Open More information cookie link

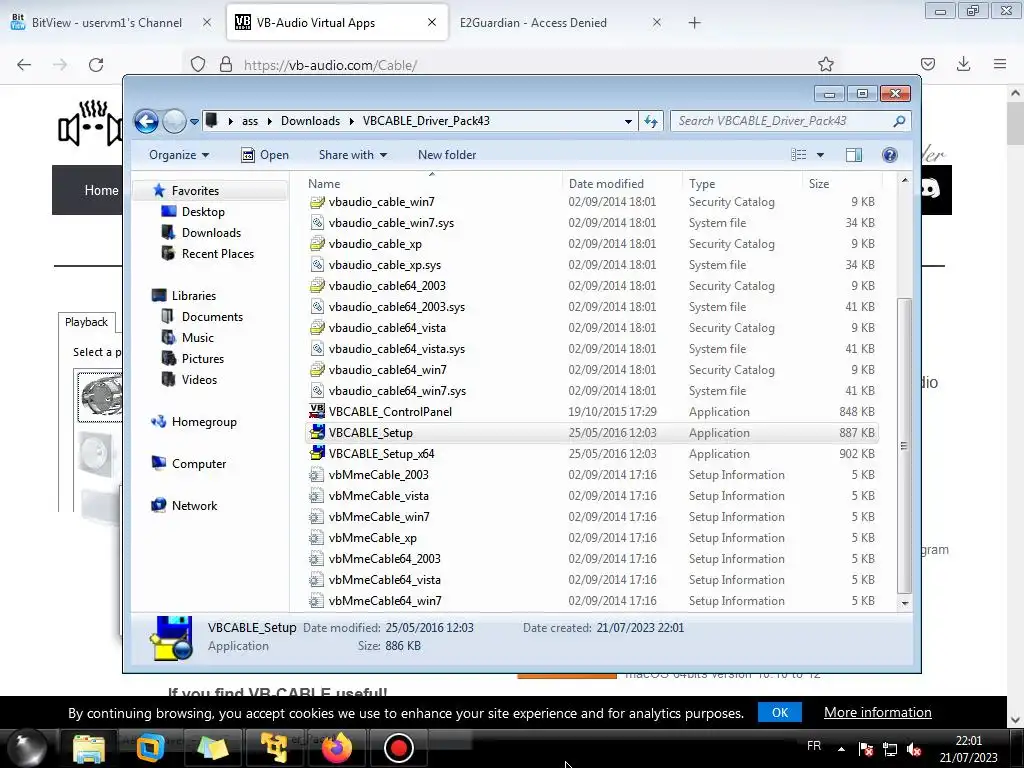click(877, 712)
